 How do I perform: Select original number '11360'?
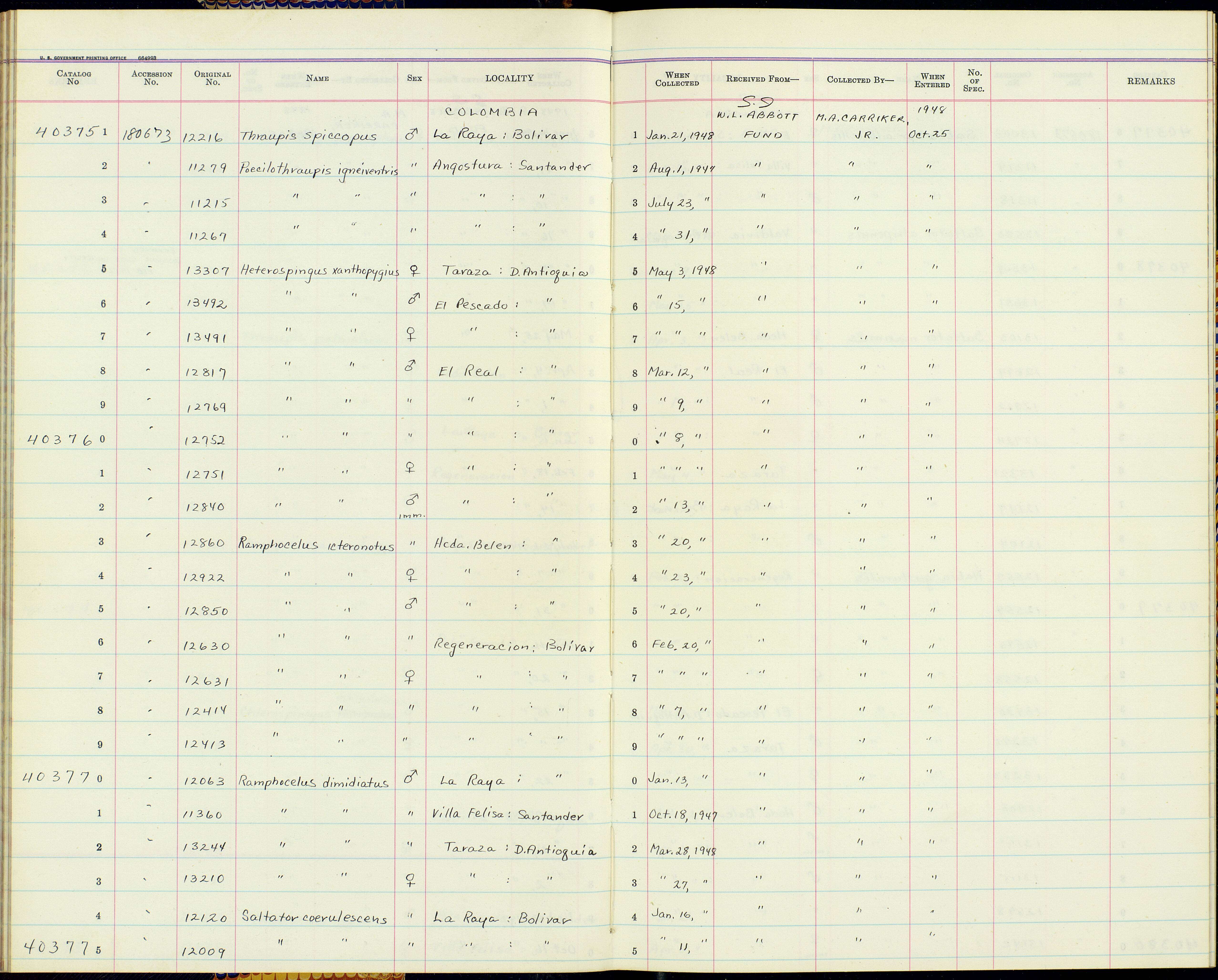point(203,815)
